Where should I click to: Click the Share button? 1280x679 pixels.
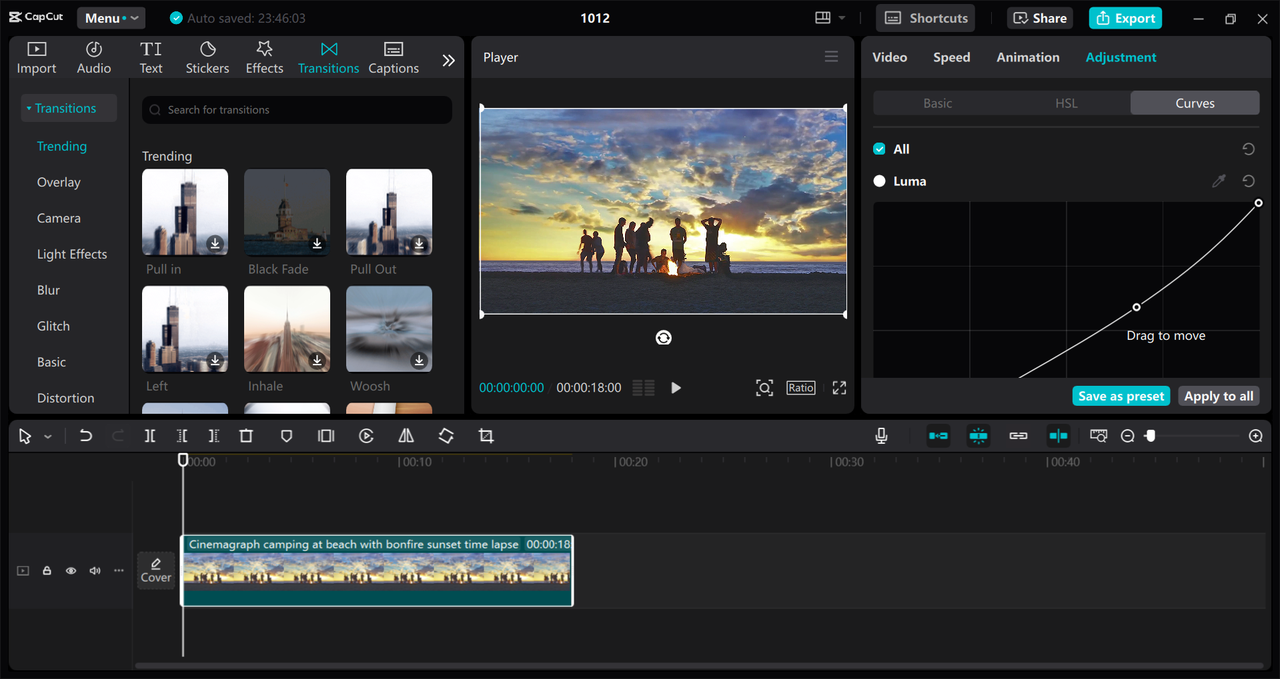[x=1038, y=18]
